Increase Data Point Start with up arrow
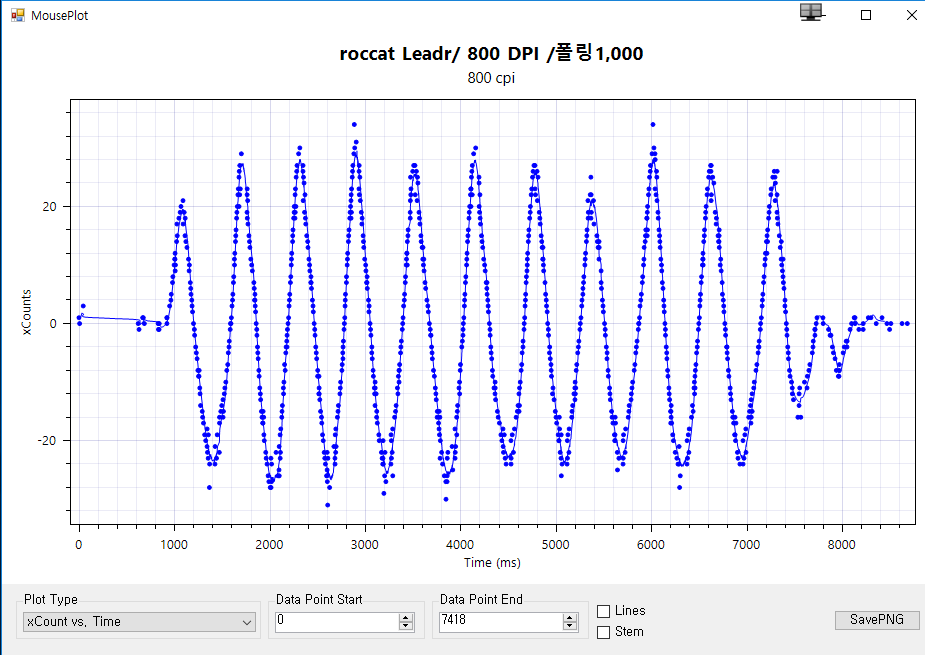 point(406,617)
